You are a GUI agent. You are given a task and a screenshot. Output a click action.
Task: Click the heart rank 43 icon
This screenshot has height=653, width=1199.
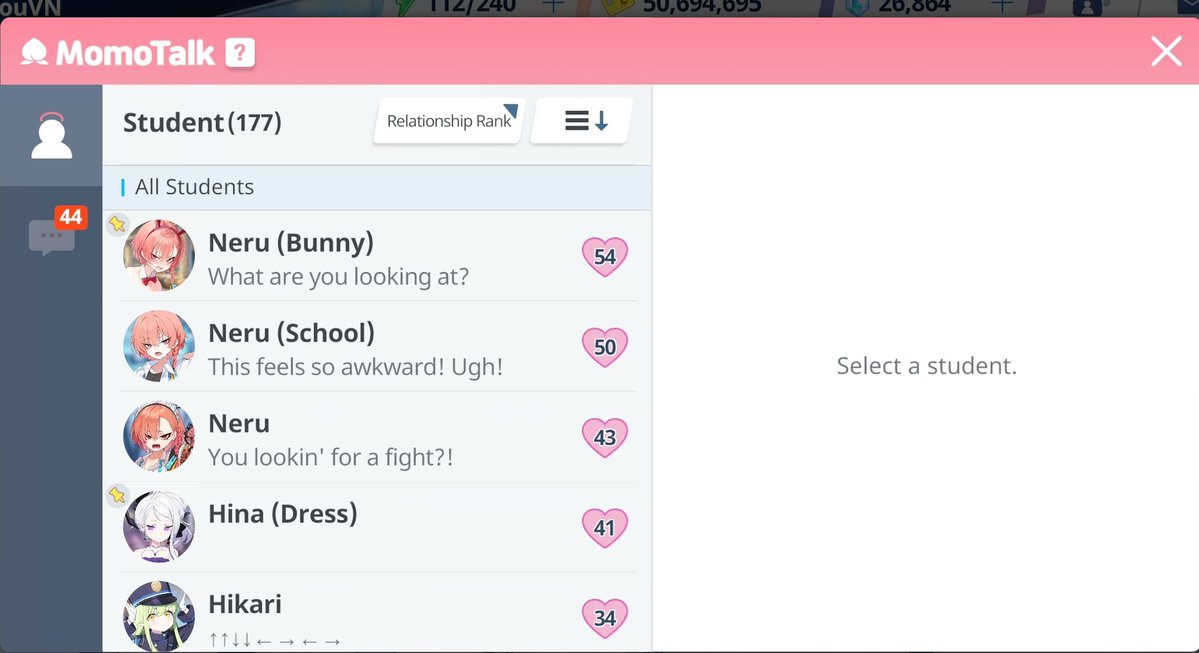605,437
